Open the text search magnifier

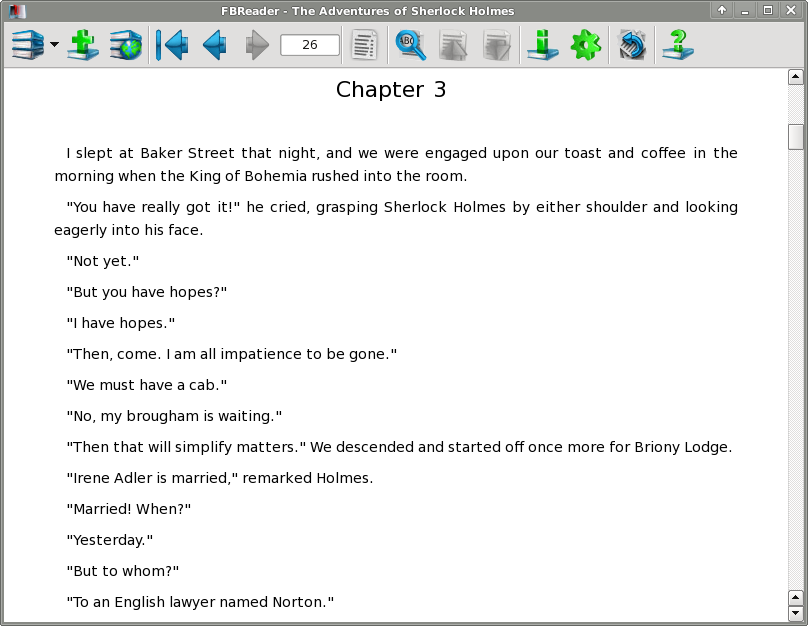pos(411,45)
